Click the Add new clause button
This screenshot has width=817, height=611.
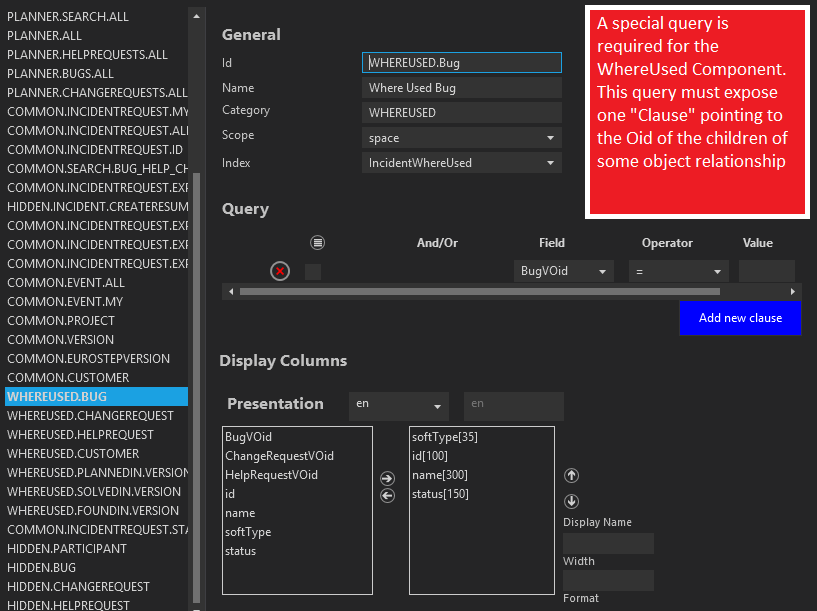click(740, 318)
